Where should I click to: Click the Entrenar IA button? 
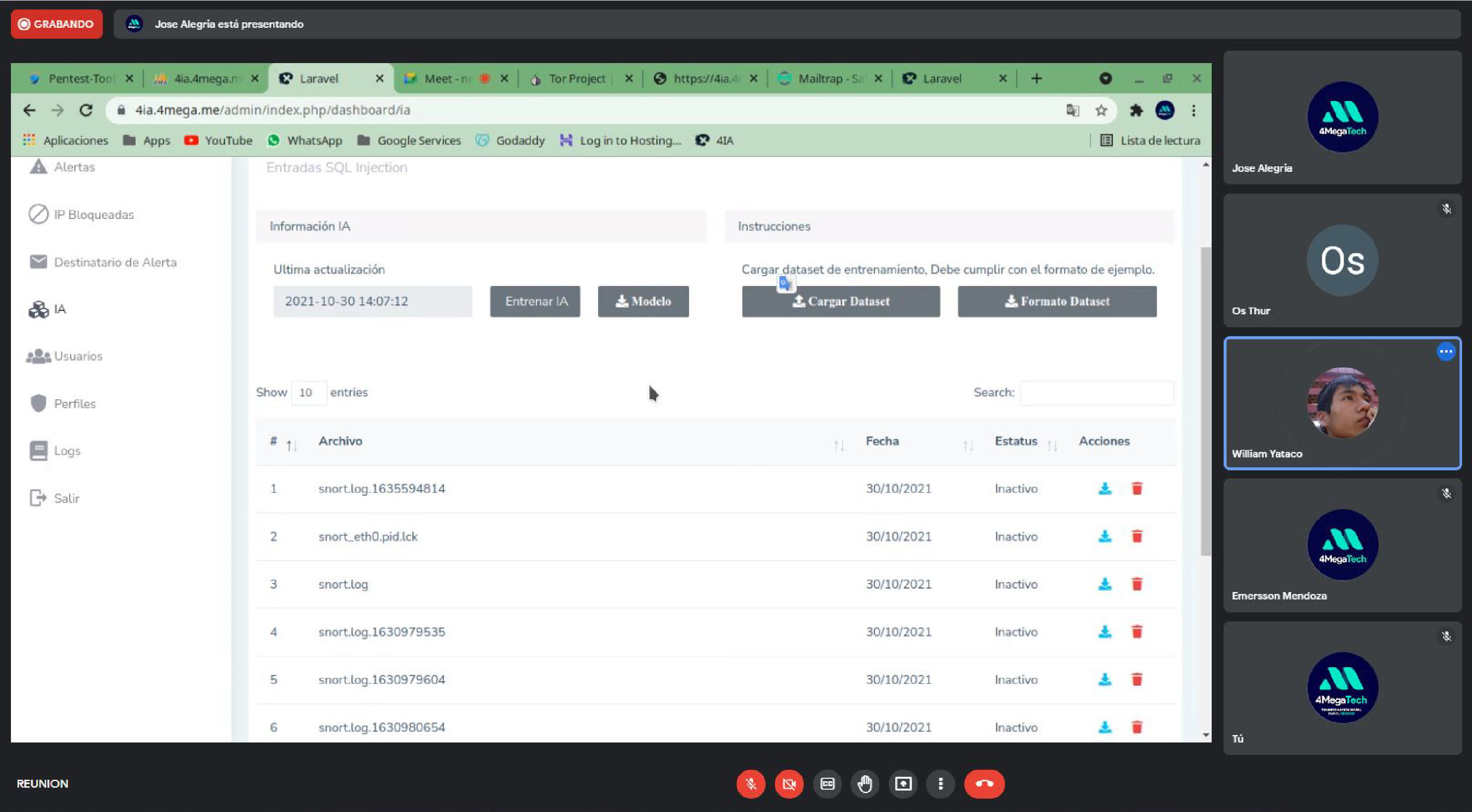click(x=535, y=302)
